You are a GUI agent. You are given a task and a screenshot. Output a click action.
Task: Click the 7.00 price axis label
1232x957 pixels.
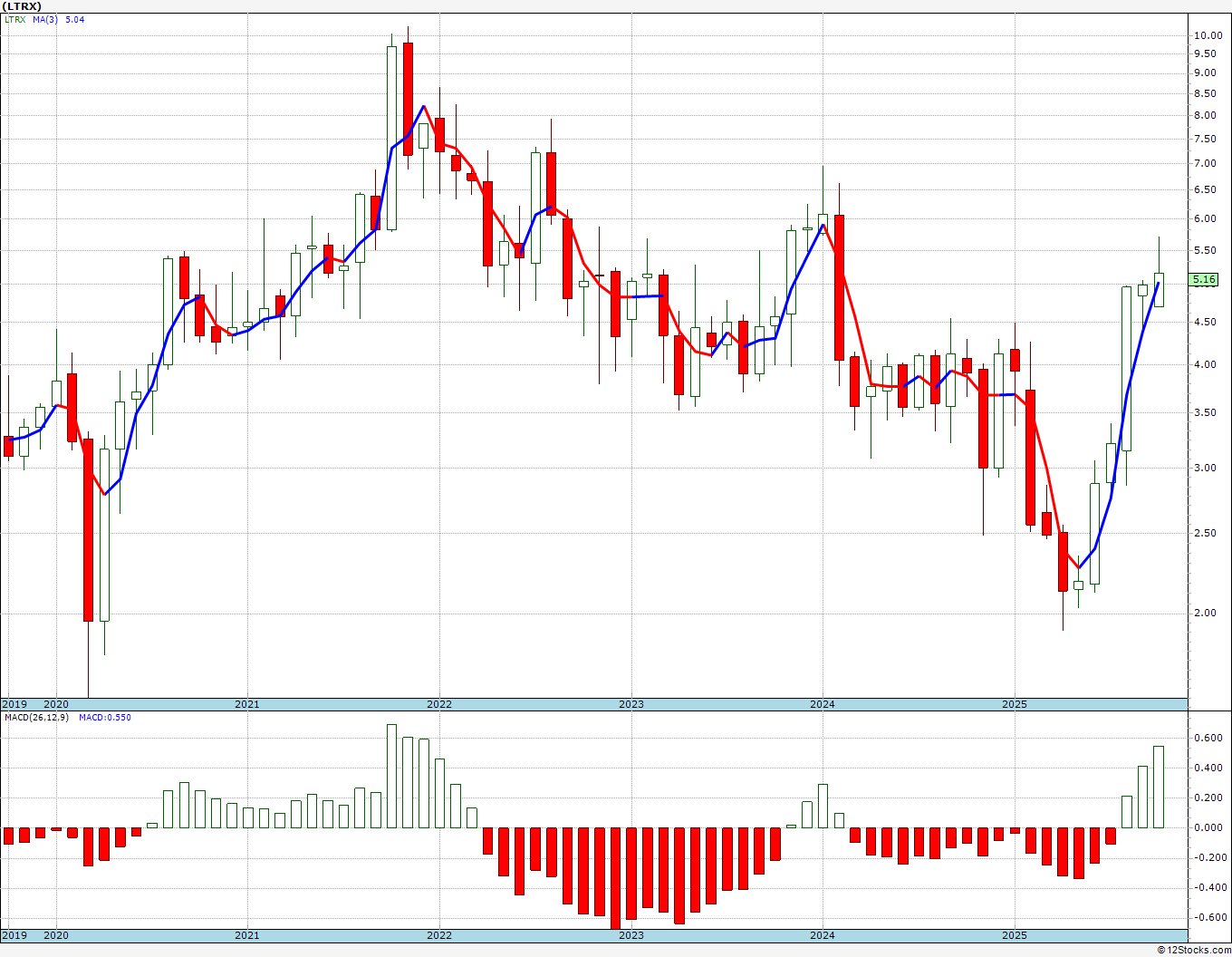point(1204,163)
